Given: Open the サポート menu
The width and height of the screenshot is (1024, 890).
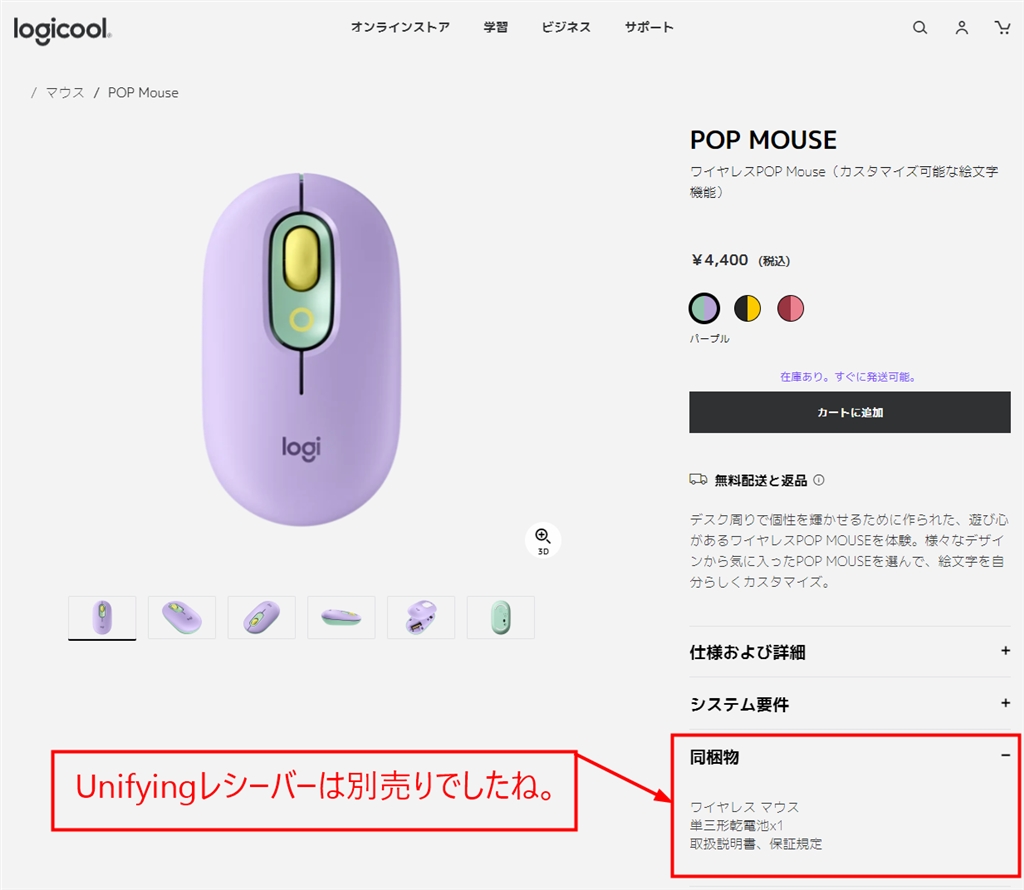Looking at the screenshot, I should [x=648, y=27].
